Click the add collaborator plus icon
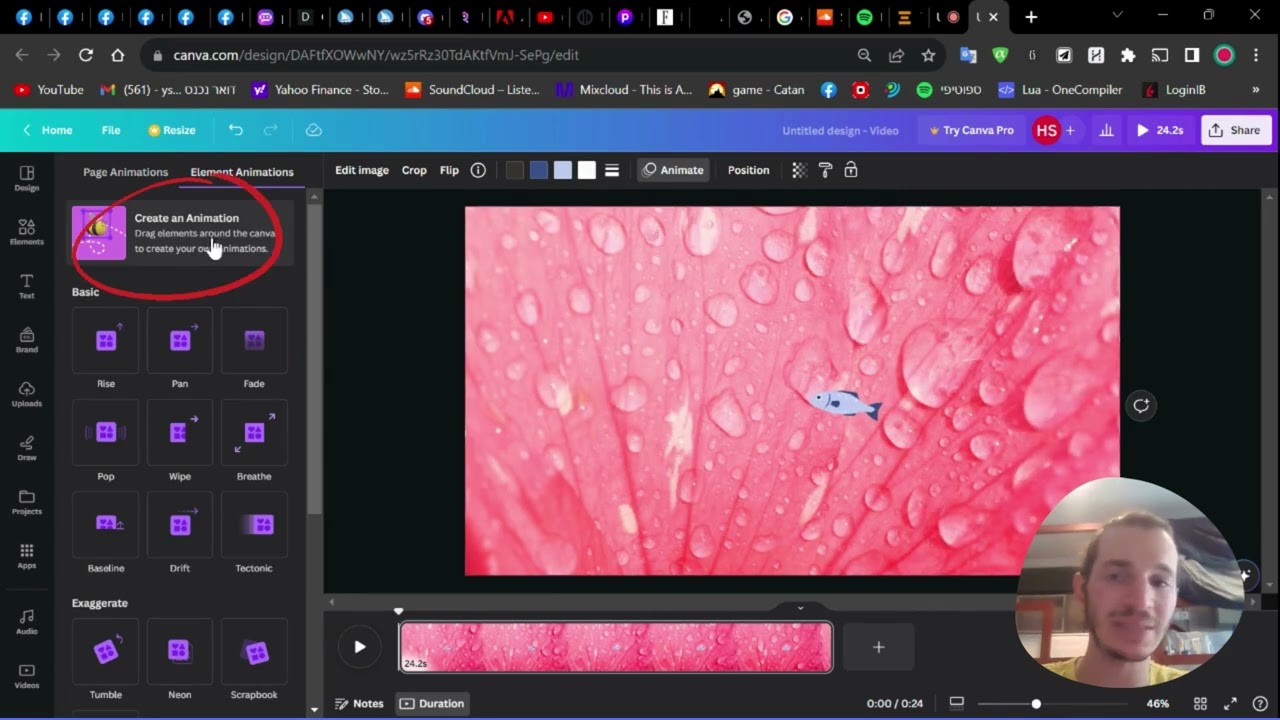The image size is (1280, 720). (1070, 130)
